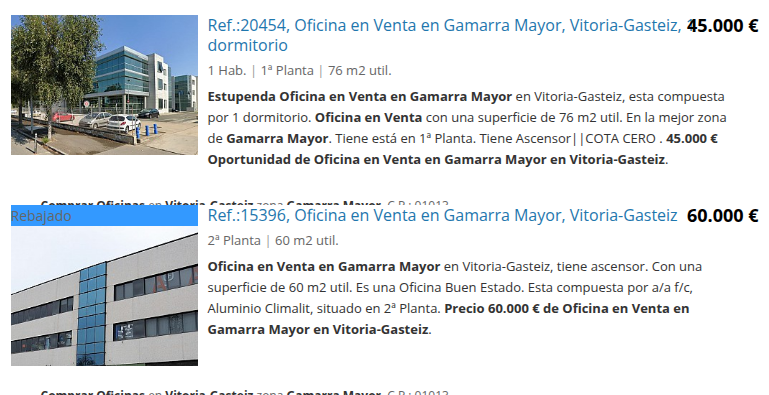The height and width of the screenshot is (395, 769).
Task: Open listing Ref.:20454 Oficina en Venta title link
Action: pos(444,35)
